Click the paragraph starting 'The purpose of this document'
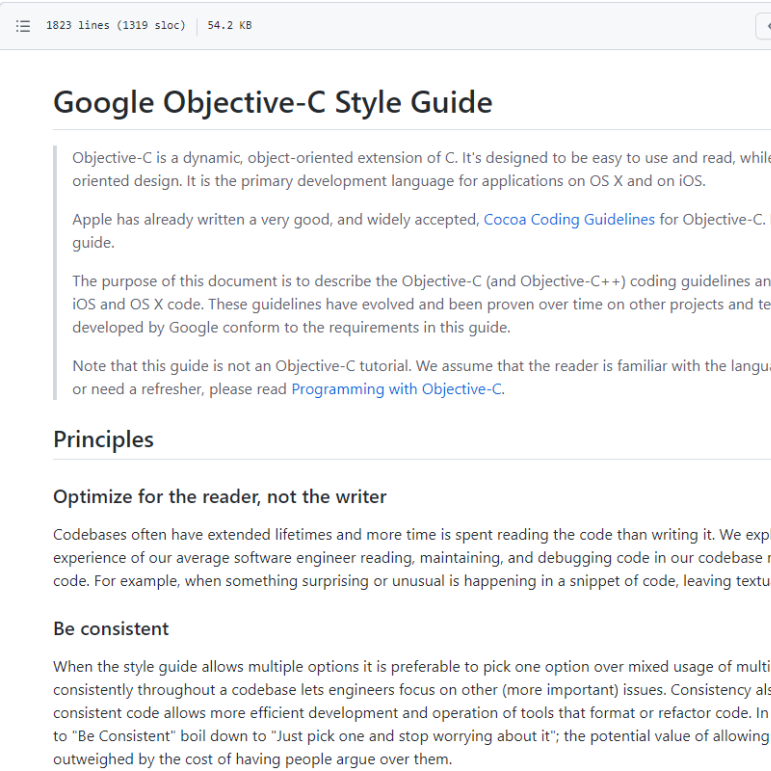The image size is (771, 771). coord(421,304)
